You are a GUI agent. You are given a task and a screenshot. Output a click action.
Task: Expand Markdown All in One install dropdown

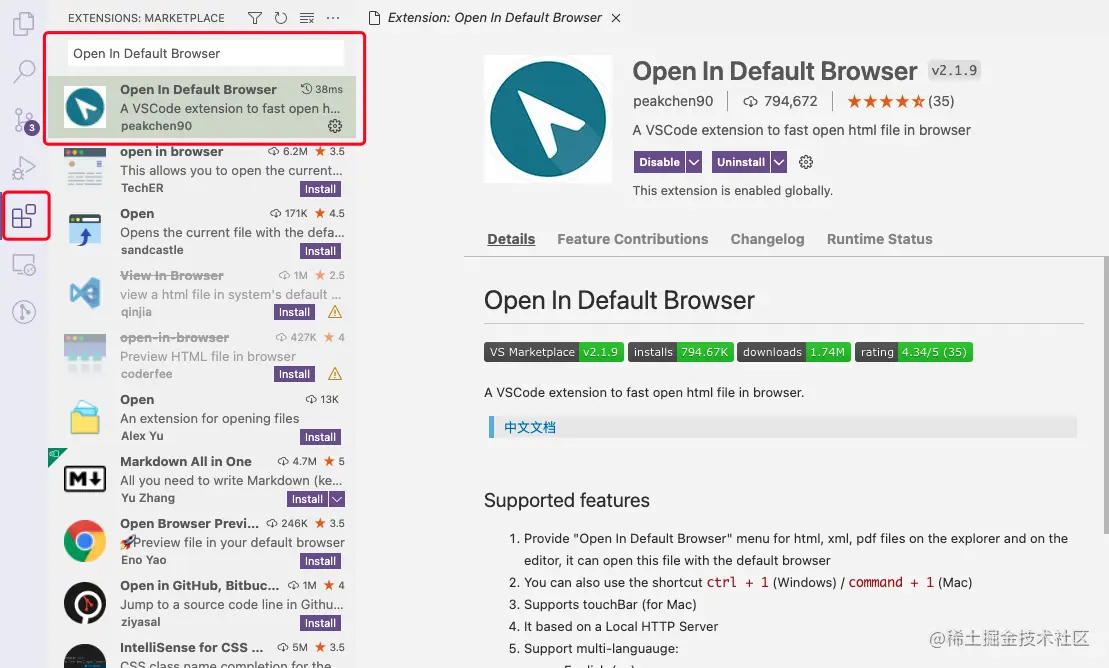click(x=337, y=499)
